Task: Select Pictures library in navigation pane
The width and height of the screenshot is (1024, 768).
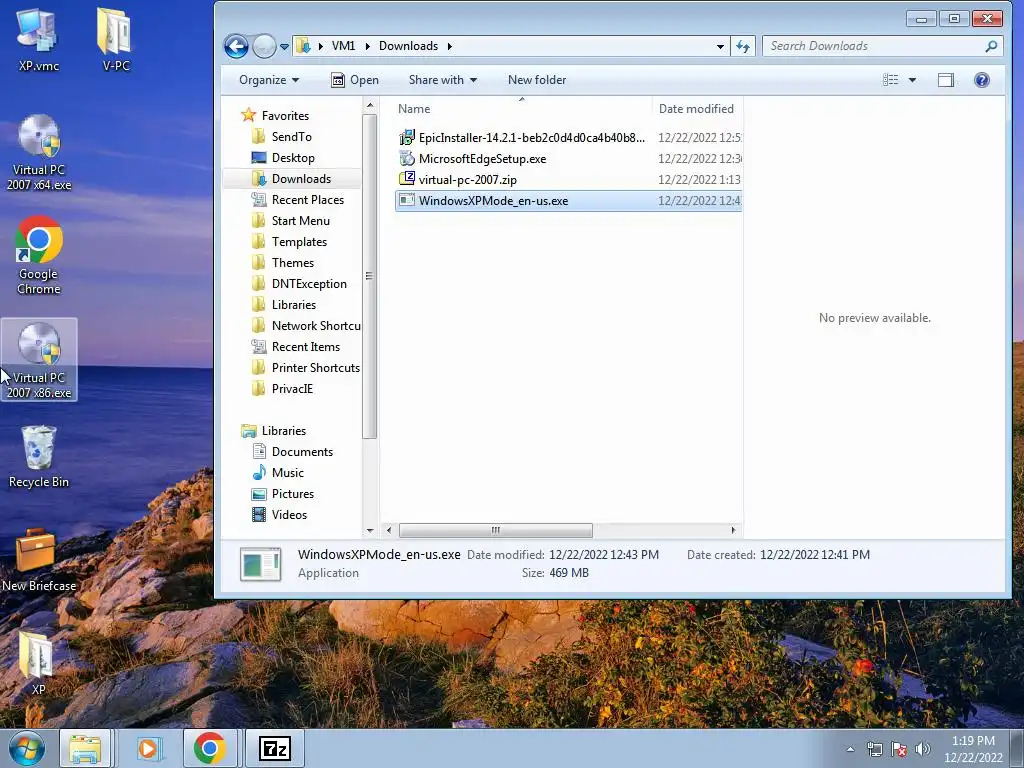Action: (x=293, y=494)
